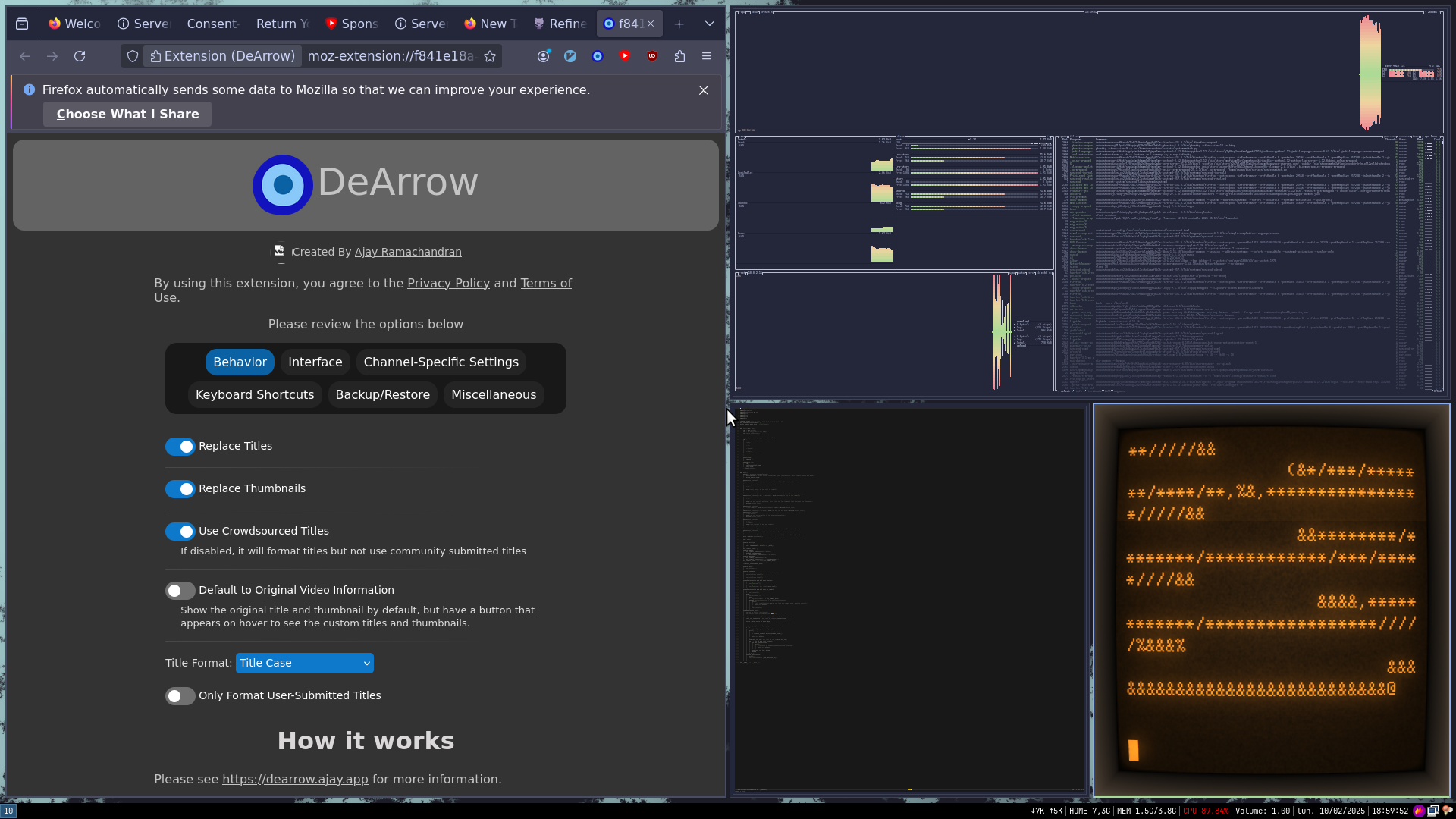The width and height of the screenshot is (1456, 819).
Task: Disable Use Crowdsourced Titles switch
Action: coord(180,532)
